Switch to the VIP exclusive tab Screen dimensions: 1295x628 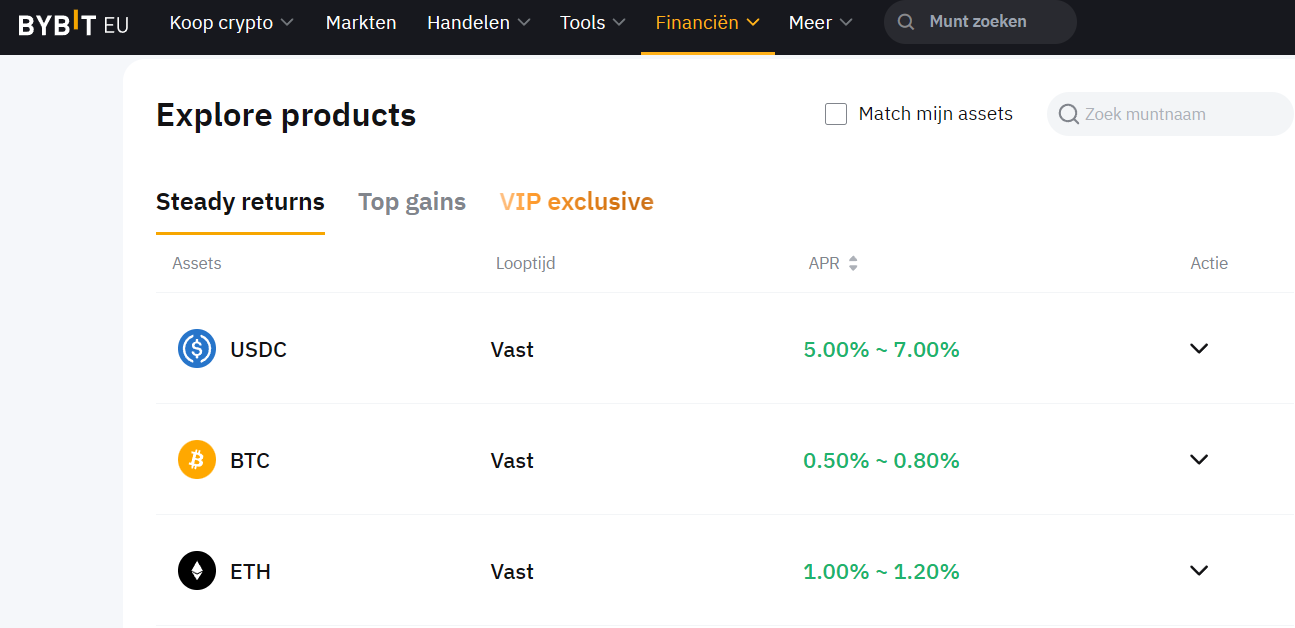point(576,202)
